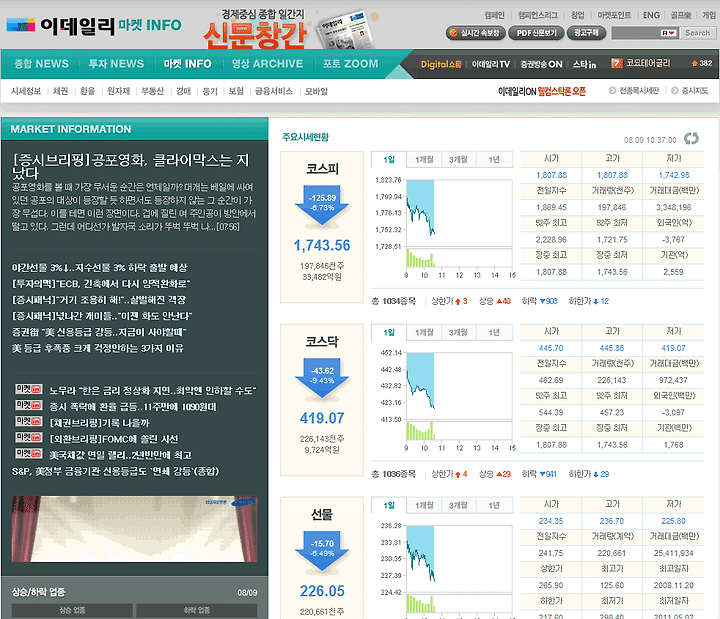Click the 이데일리 logo
This screenshot has height=619, width=720.
[x=61, y=26]
